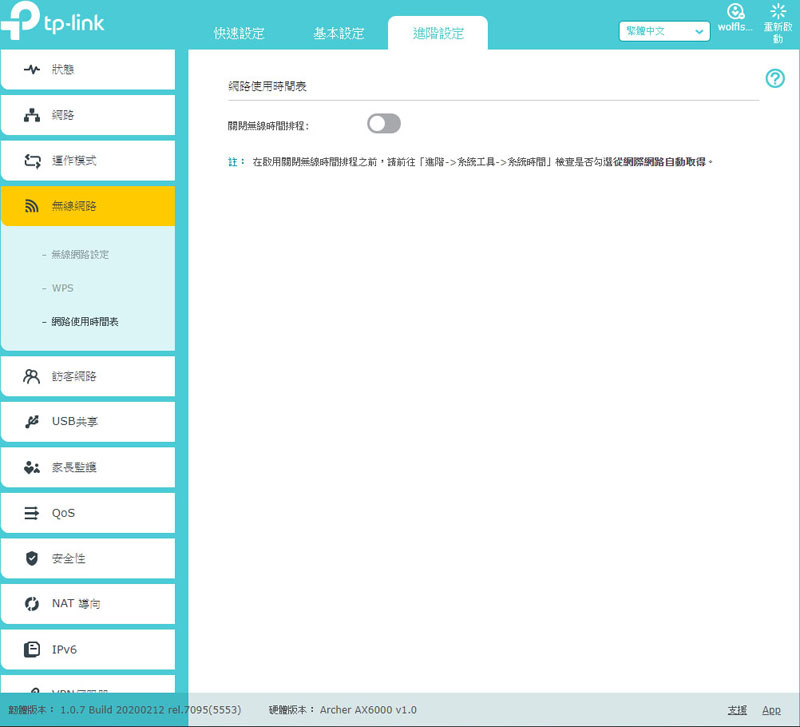Open the 安全性 menu item
The image size is (800, 727).
(88, 558)
